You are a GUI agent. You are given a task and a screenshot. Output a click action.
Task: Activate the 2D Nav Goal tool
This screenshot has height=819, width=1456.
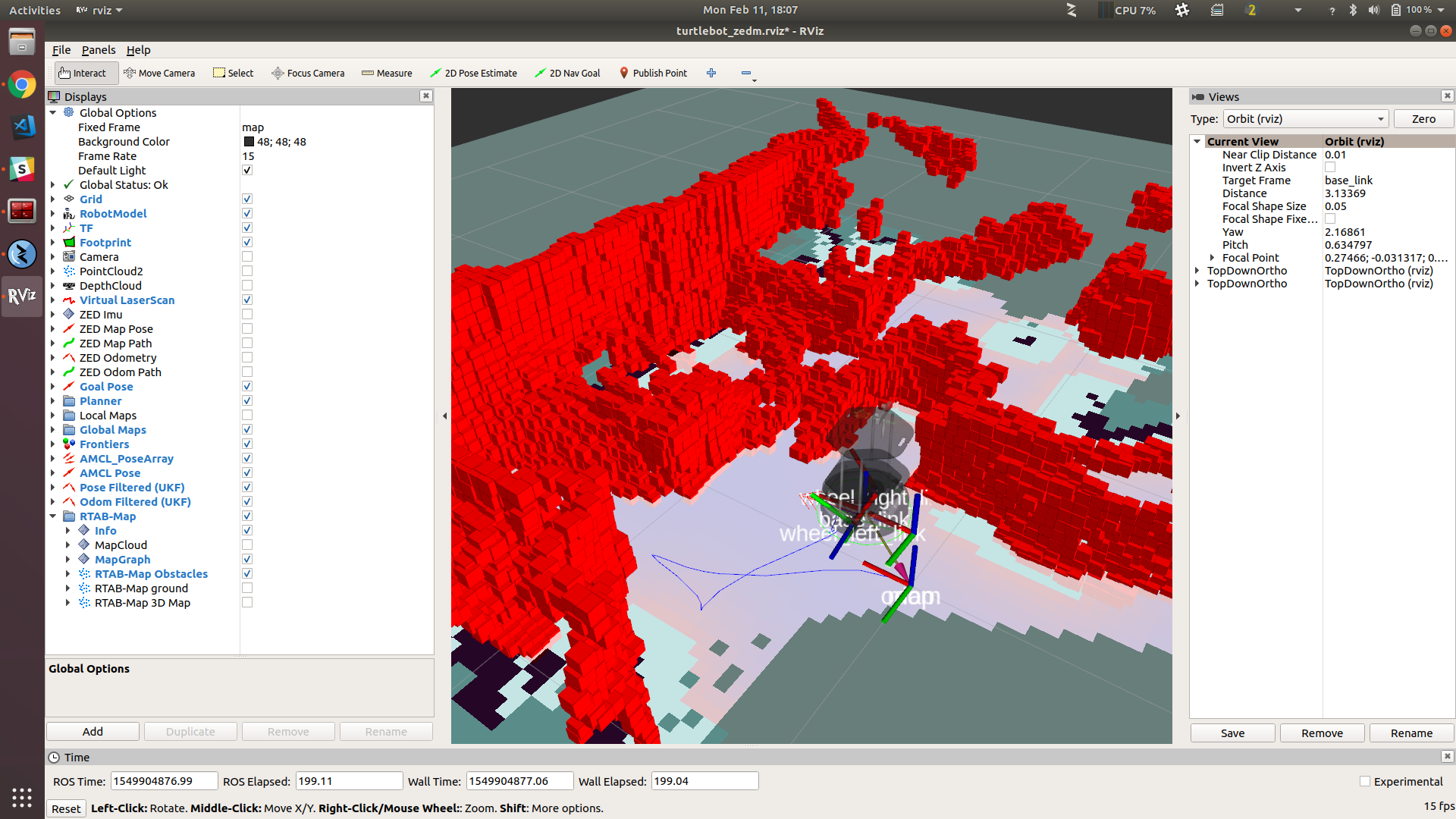(567, 73)
